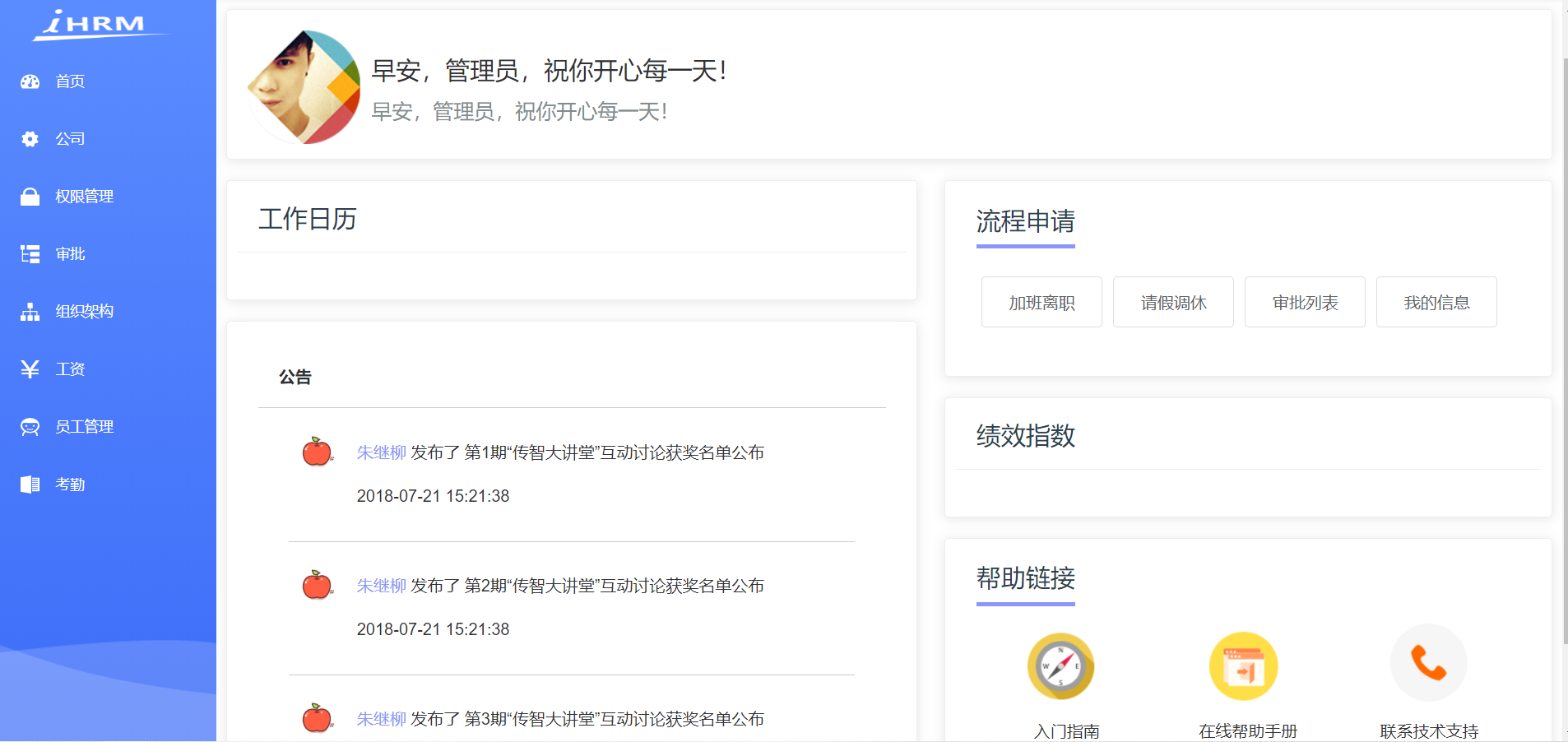The height and width of the screenshot is (742, 1568).
Task: Click the 加班离职 button
Action: [x=1041, y=303]
